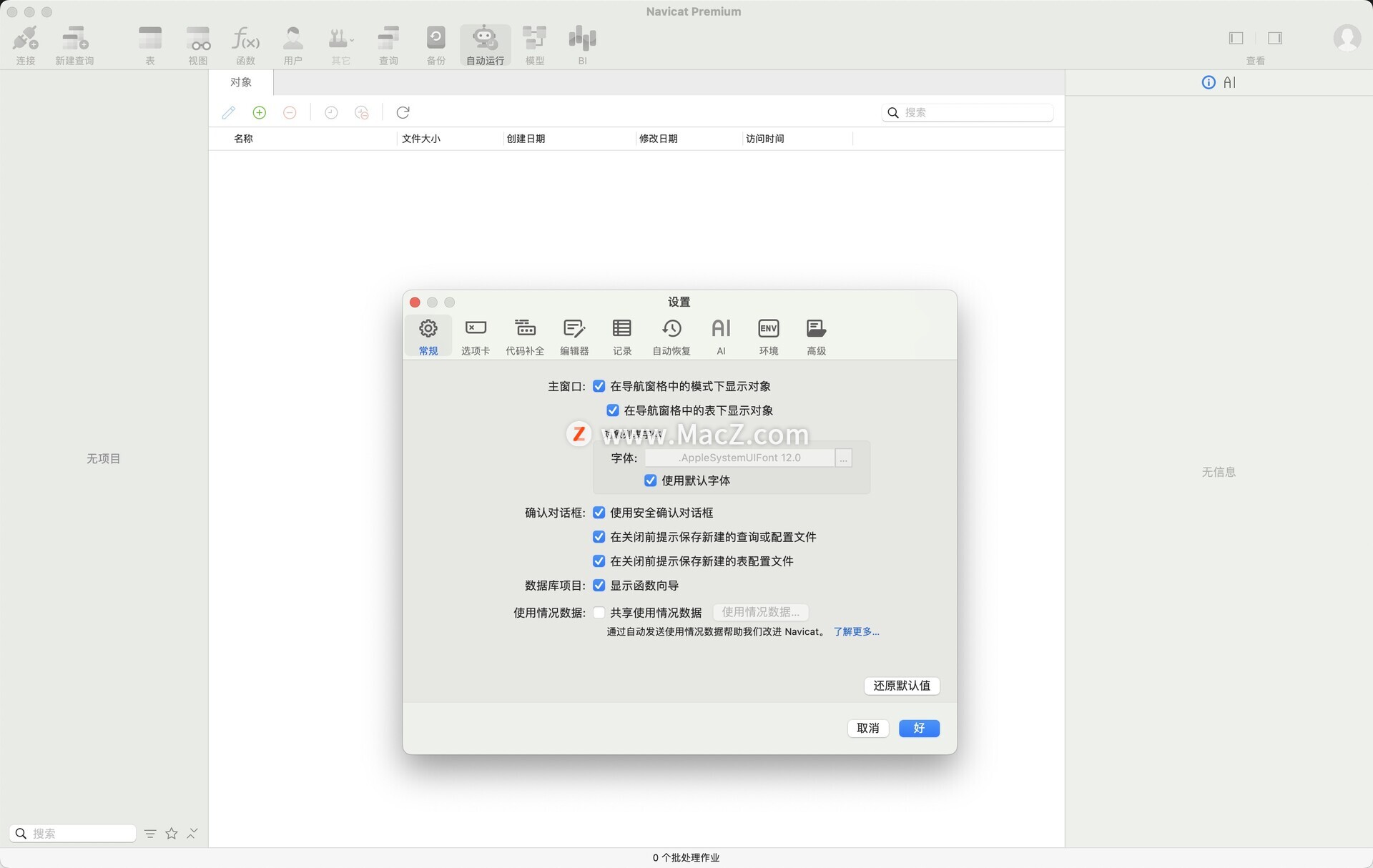This screenshot has height=868, width=1373.
Task: Toggle prompt to save new tables checkbox
Action: [599, 561]
